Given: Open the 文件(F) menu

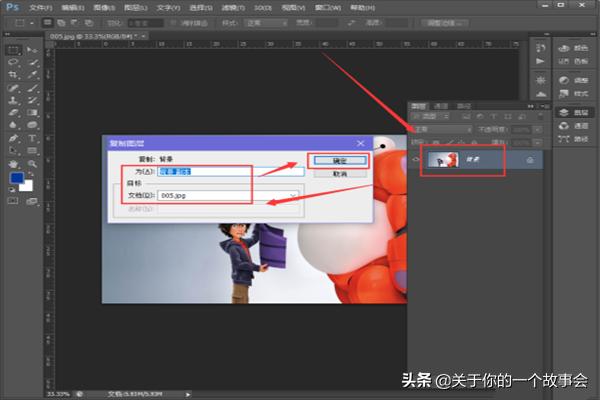Looking at the screenshot, I should 41,6.
